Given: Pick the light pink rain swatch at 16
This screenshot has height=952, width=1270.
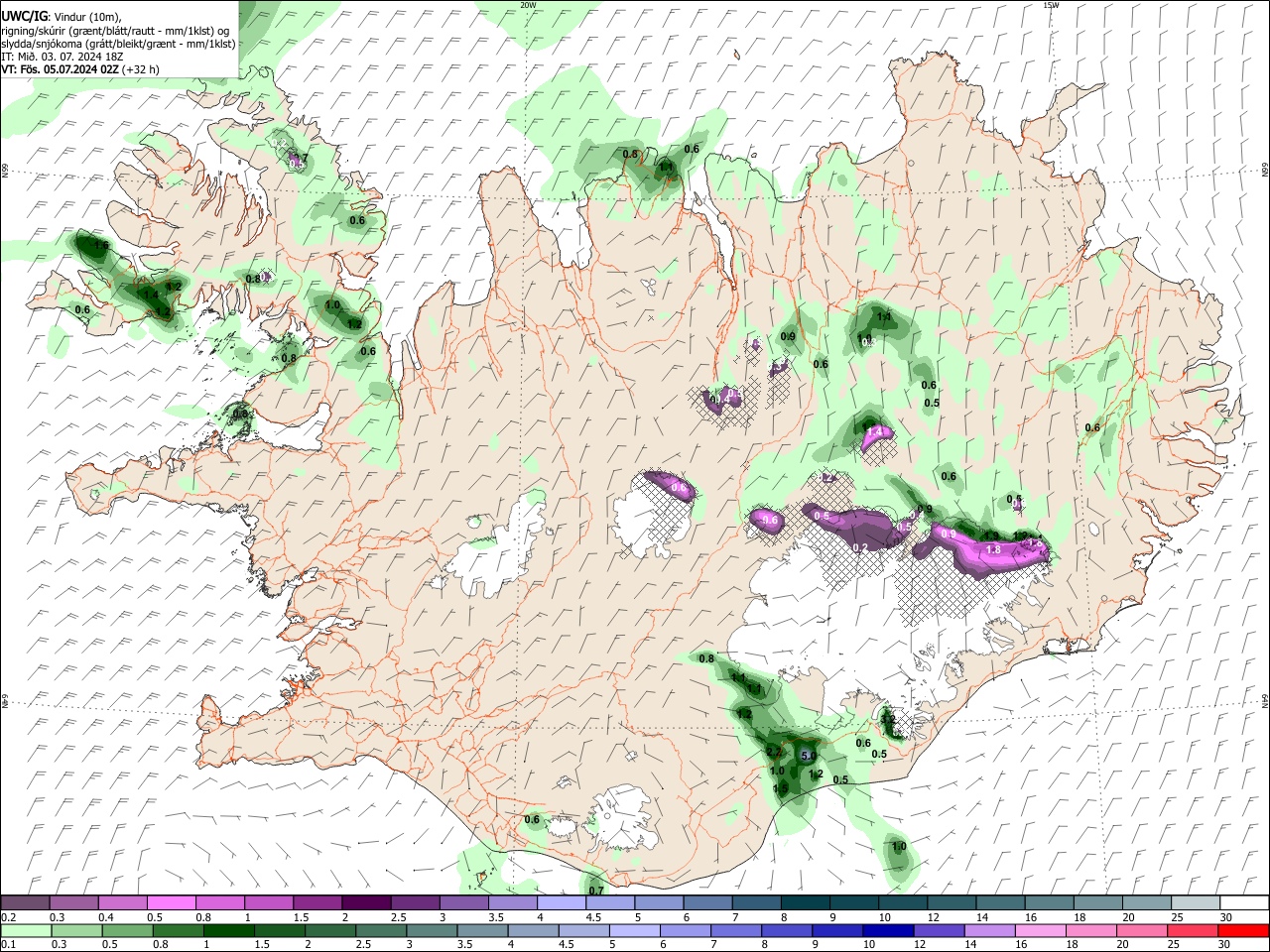Looking at the screenshot, I should (x=1039, y=931).
